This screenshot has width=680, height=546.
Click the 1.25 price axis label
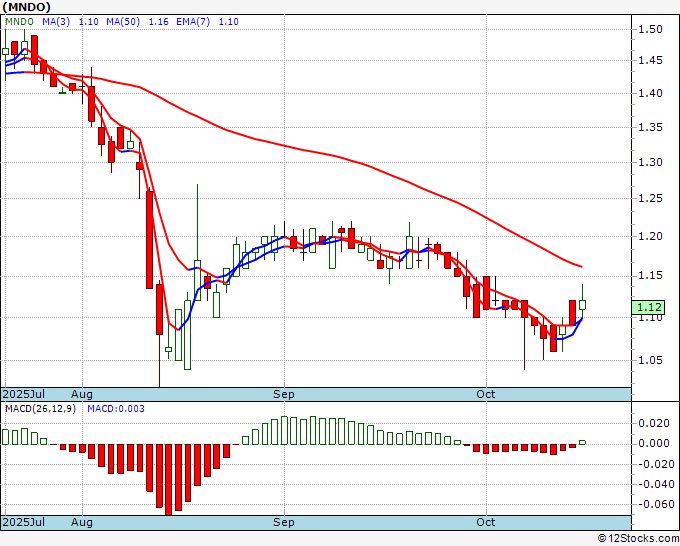tap(650, 199)
